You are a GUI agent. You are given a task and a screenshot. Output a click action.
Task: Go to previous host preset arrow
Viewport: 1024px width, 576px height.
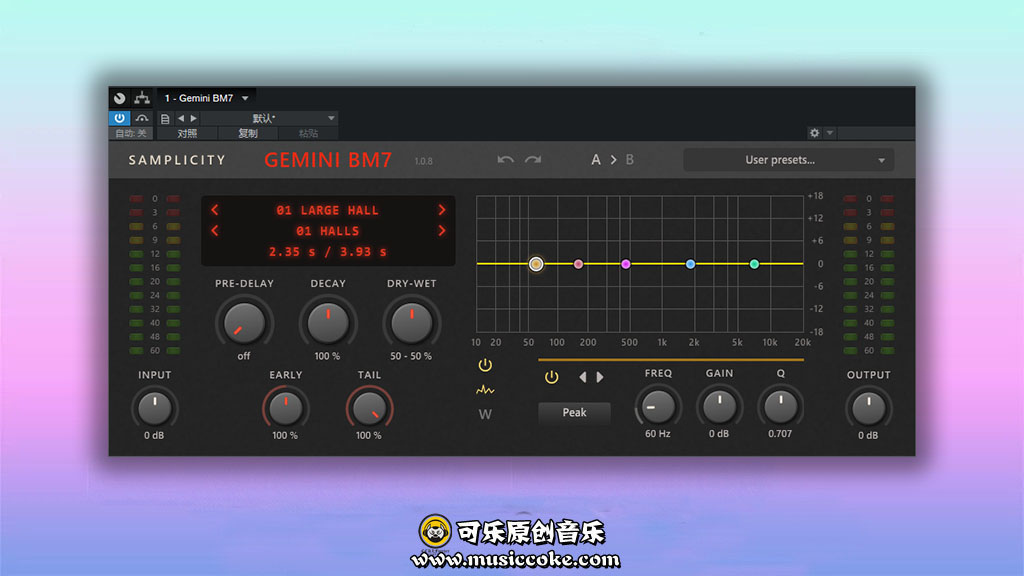[181, 118]
